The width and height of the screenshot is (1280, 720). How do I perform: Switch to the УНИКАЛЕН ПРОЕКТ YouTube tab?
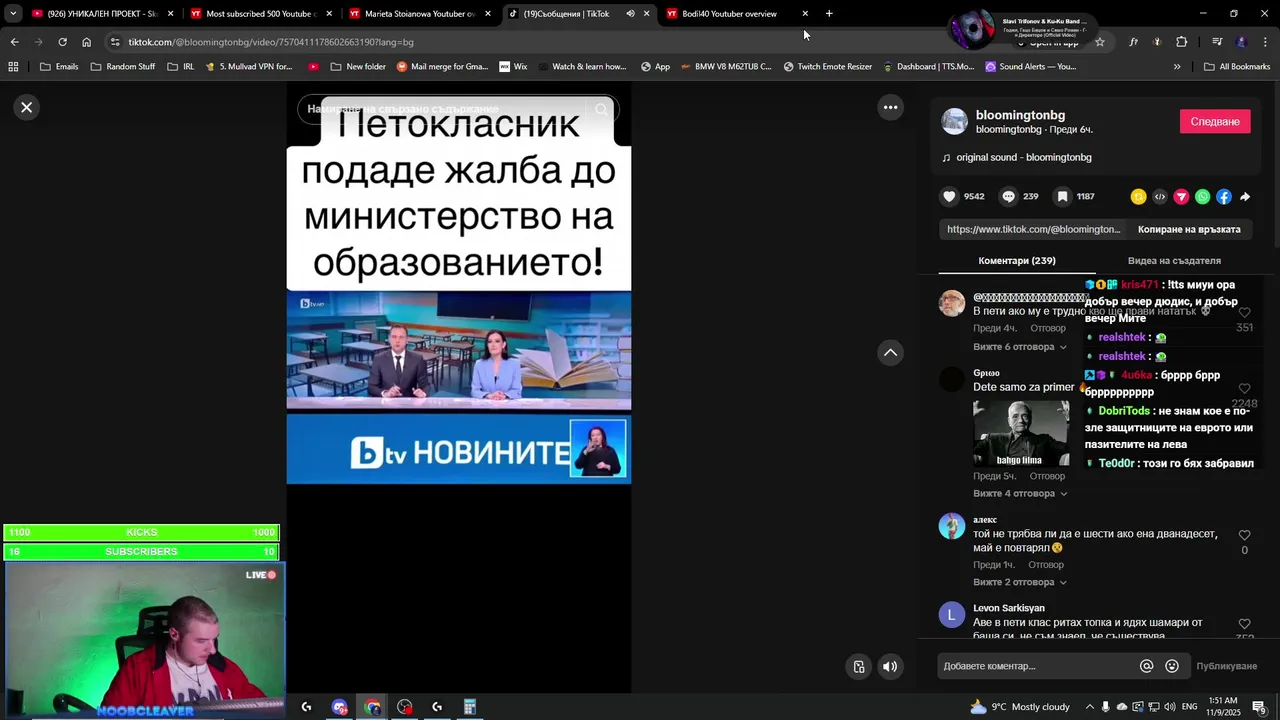tap(102, 14)
